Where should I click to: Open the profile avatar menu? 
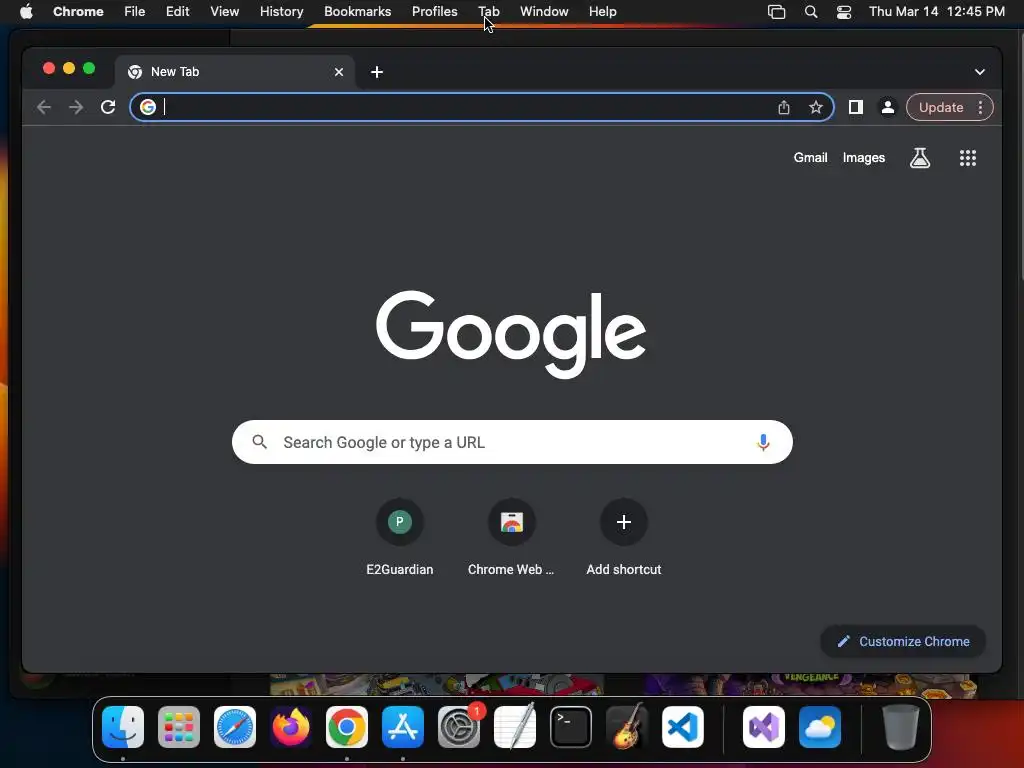888,107
